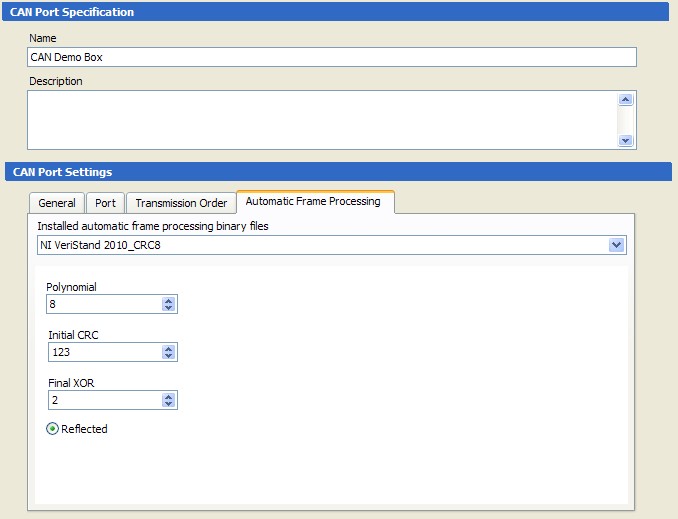Click the CAN Port Settings section header

338,172
